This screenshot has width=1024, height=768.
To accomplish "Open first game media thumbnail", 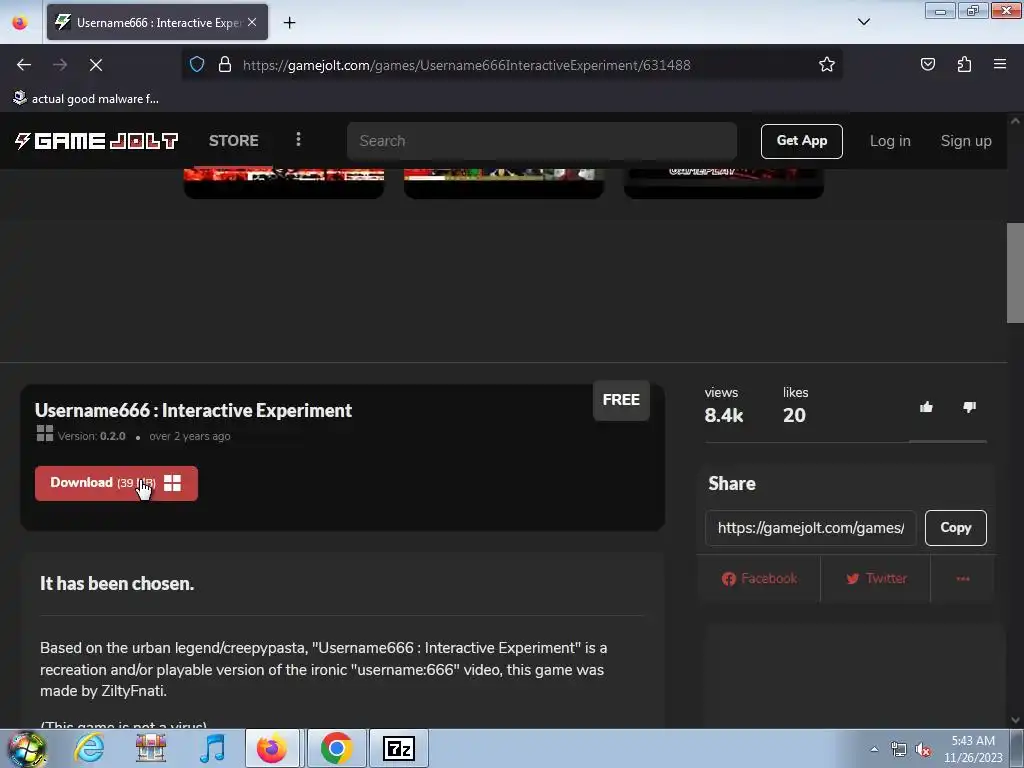I will [283, 183].
